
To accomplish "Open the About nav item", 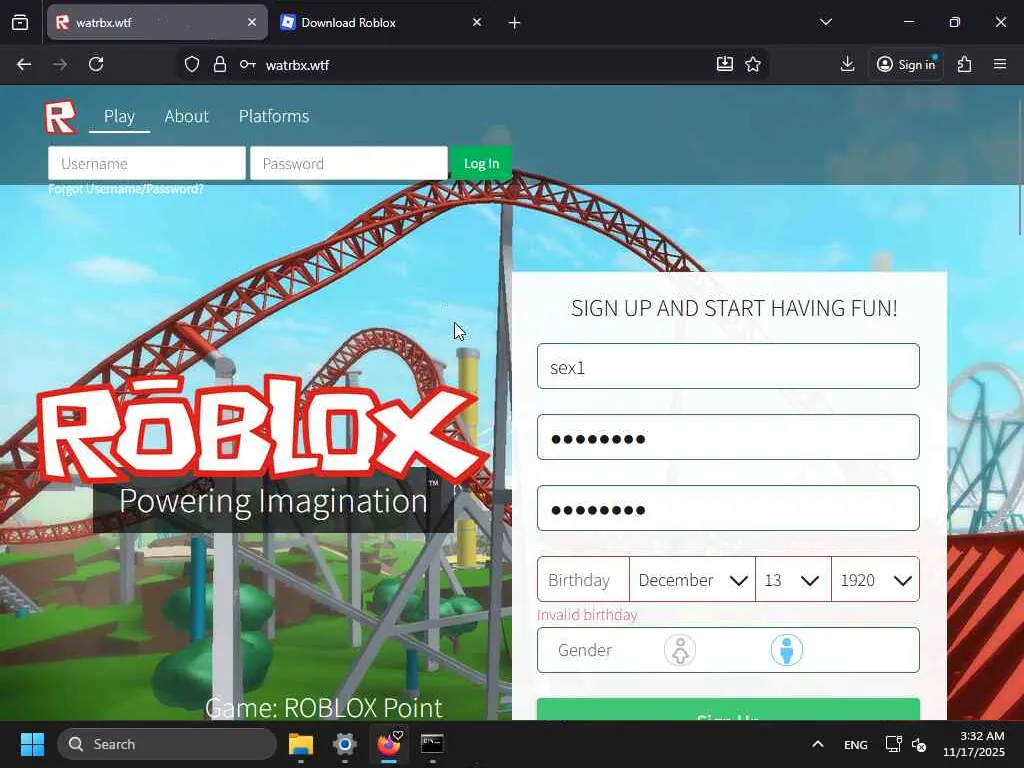I will click(186, 116).
